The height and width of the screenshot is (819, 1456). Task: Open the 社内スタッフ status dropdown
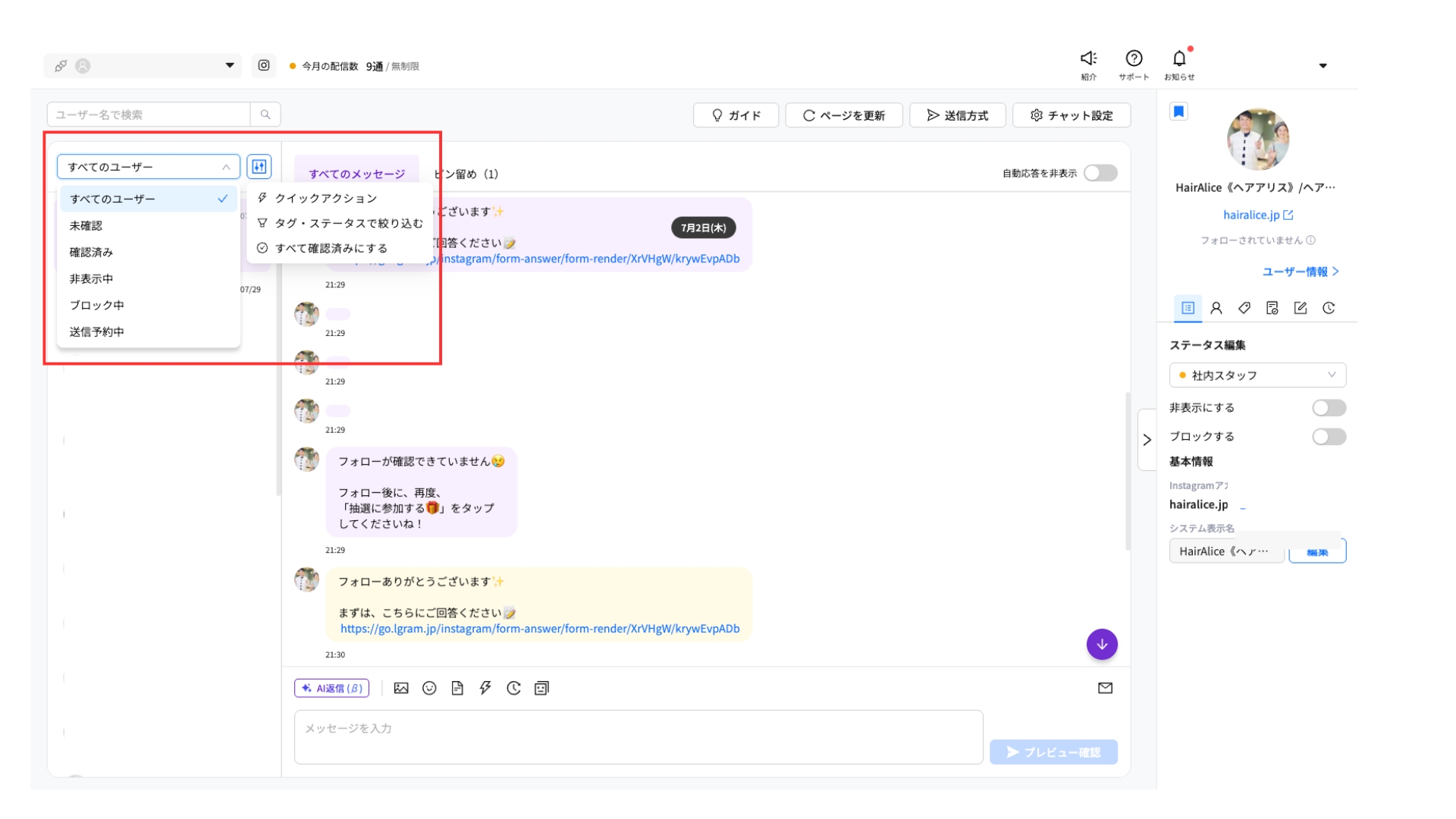coord(1257,375)
